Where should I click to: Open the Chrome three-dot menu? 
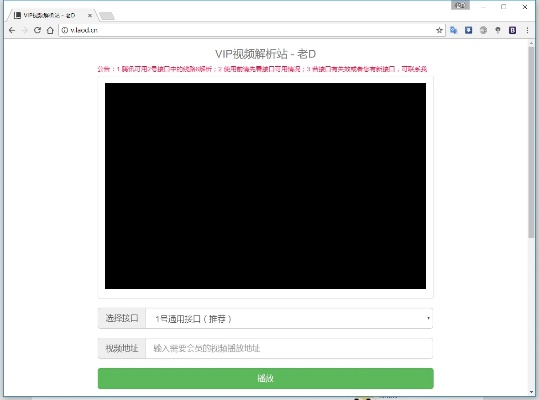527,30
